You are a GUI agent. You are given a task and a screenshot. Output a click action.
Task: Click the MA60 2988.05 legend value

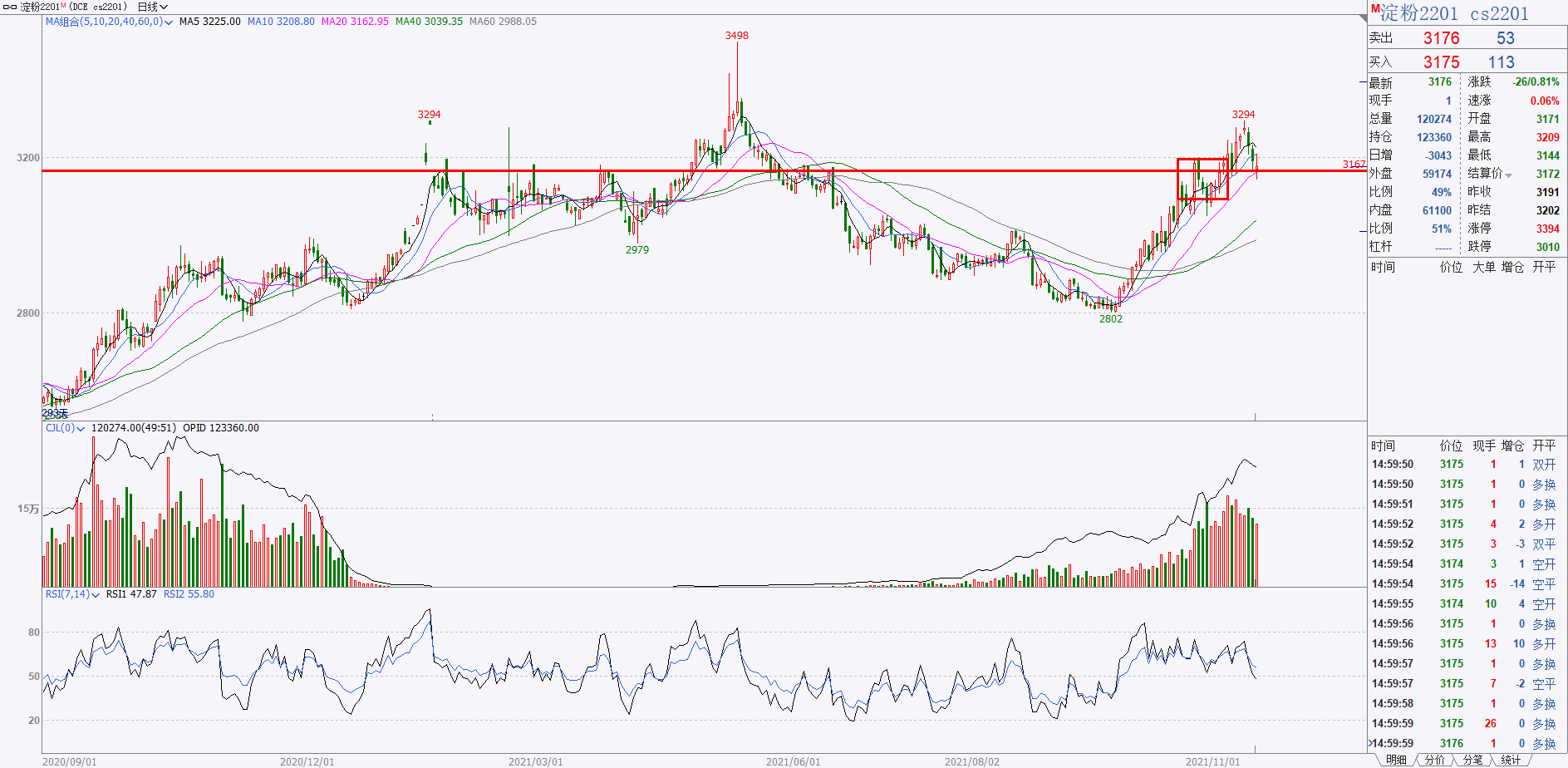(x=503, y=22)
